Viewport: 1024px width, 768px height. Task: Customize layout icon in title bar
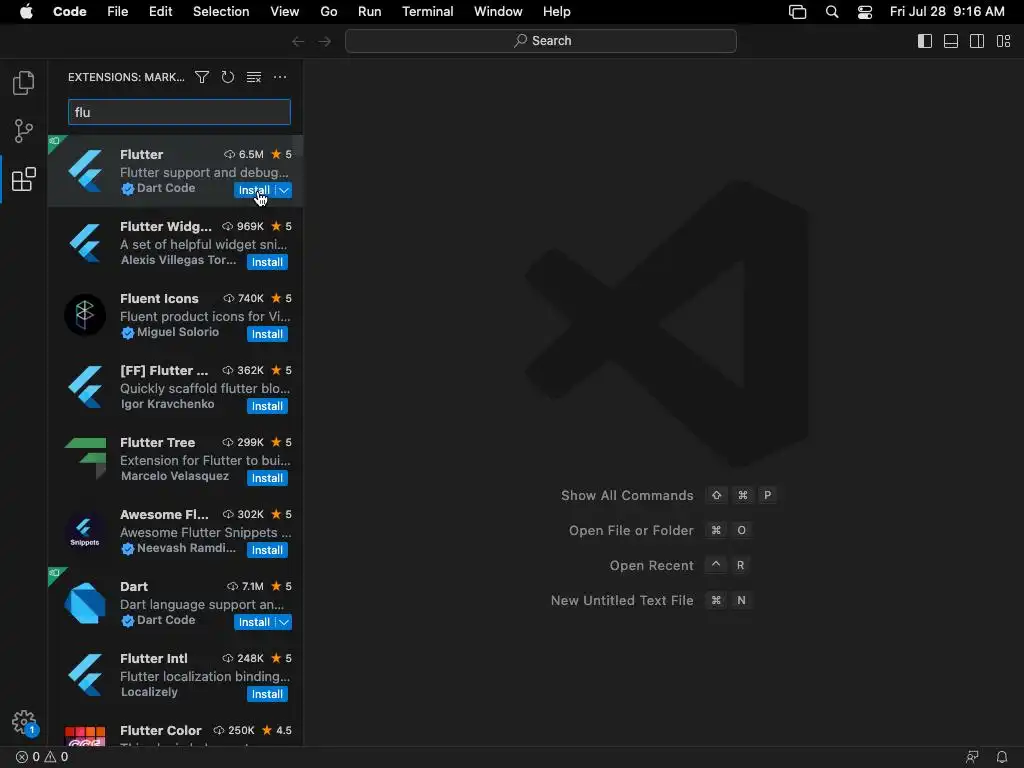click(x=1004, y=41)
